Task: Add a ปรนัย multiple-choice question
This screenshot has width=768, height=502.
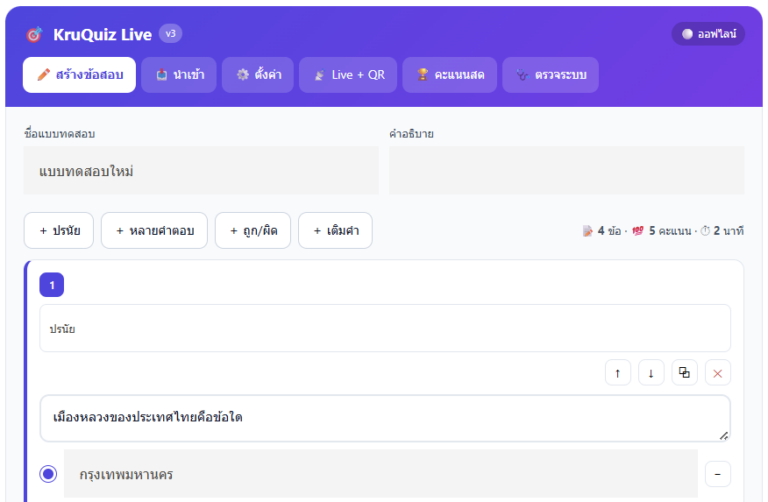Action: coord(59,231)
